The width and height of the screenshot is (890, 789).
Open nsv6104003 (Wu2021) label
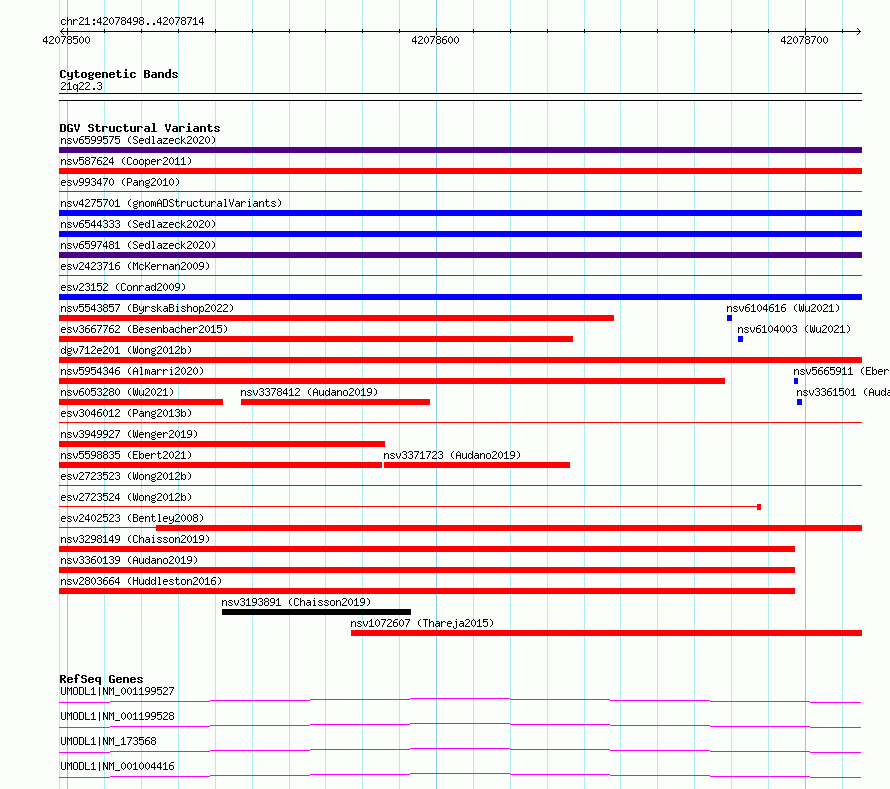pos(794,329)
